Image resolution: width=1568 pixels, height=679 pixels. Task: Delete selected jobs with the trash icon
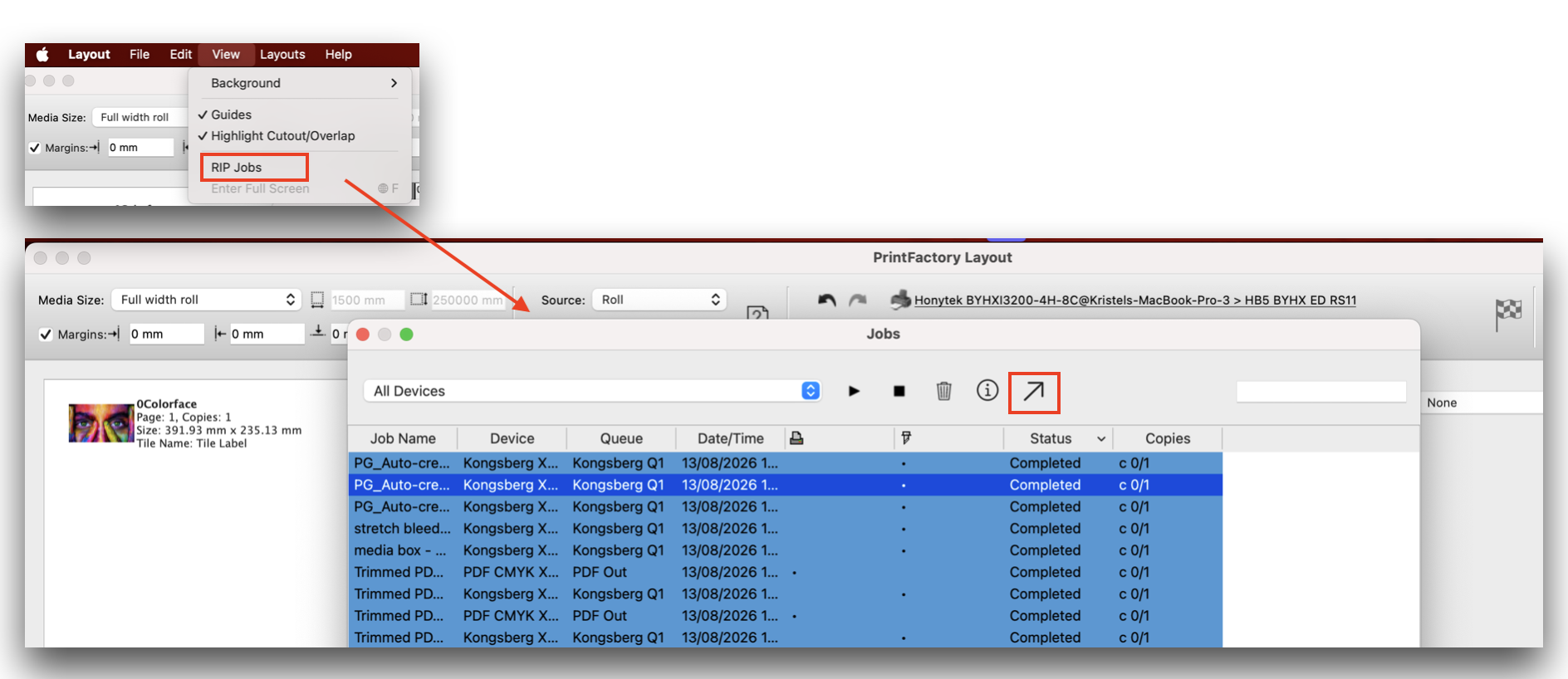943,391
